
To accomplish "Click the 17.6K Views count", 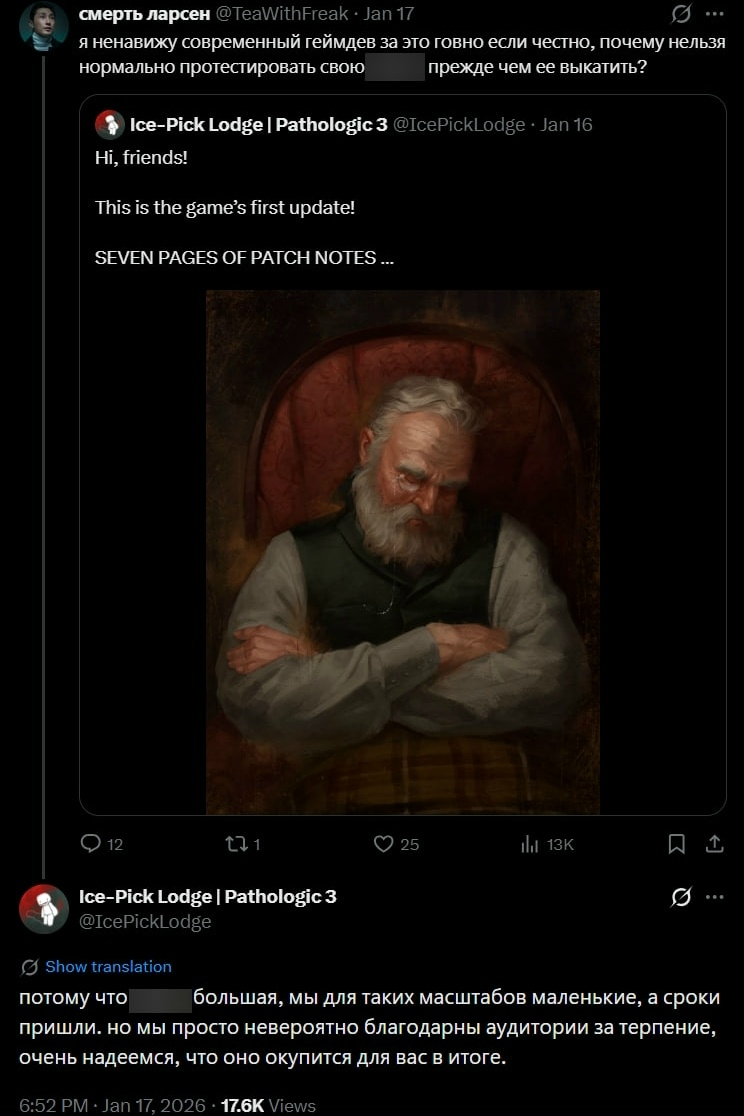I will tap(267, 1105).
